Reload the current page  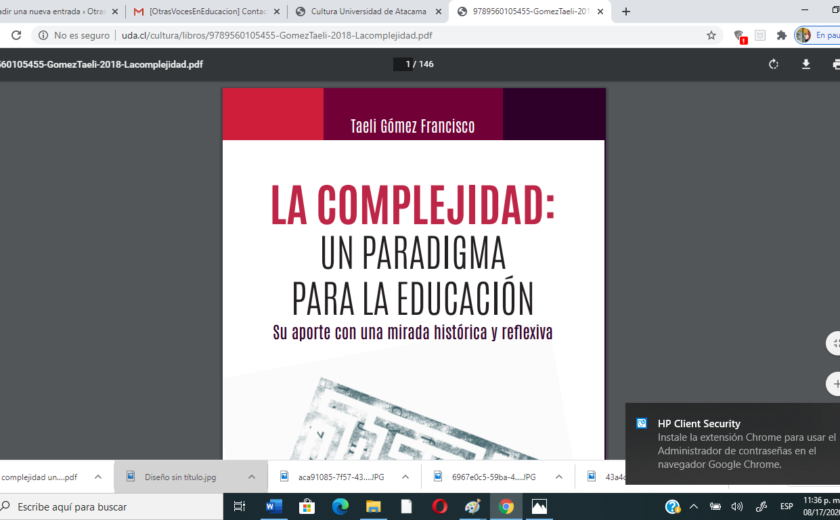point(16,35)
